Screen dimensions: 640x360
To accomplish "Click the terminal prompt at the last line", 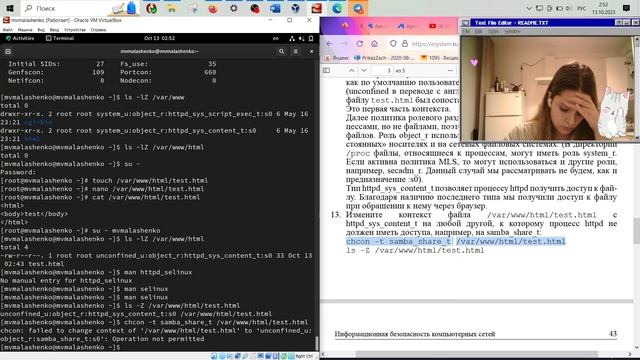I will click(x=61, y=347).
